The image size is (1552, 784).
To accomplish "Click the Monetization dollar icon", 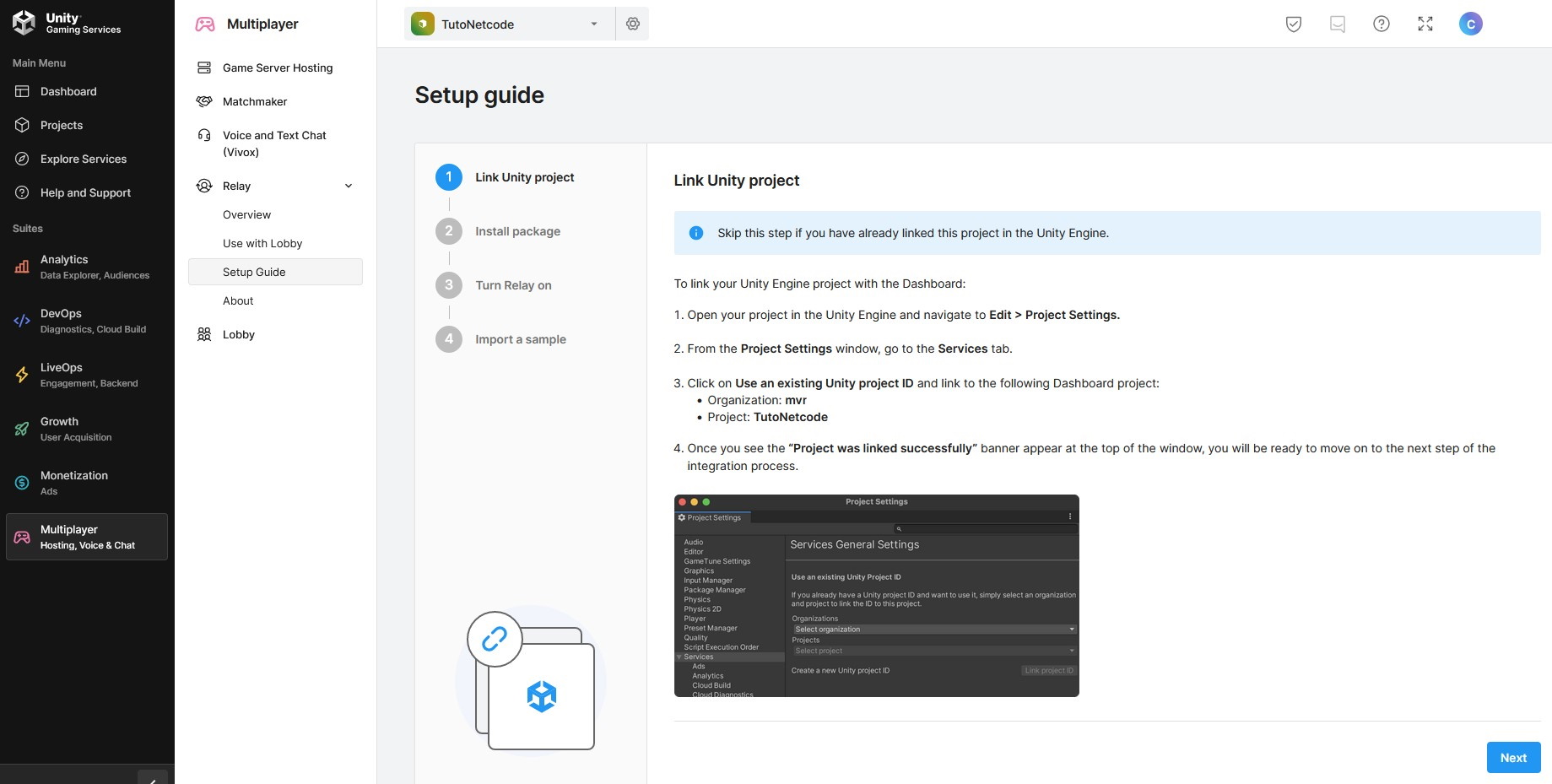I will pyautogui.click(x=22, y=483).
